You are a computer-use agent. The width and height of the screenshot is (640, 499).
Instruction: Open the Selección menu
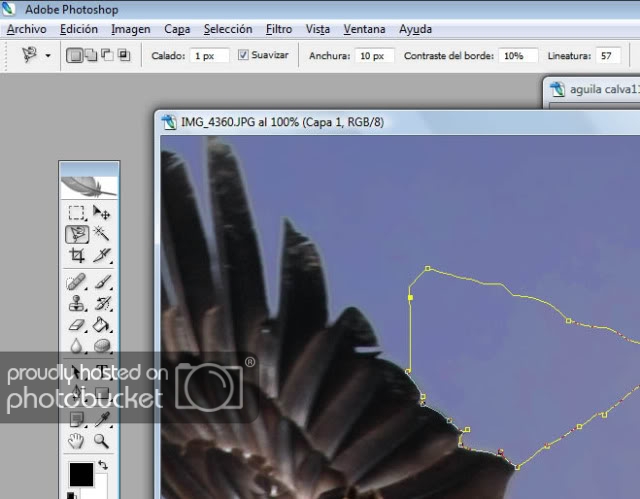(x=227, y=29)
